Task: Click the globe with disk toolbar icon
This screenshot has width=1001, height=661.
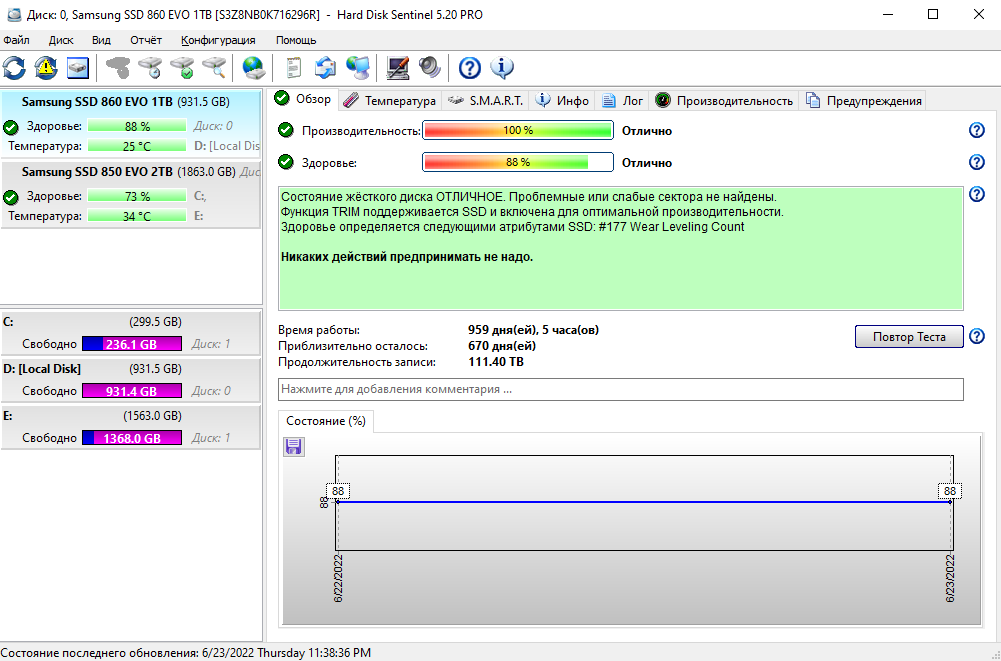Action: point(254,67)
